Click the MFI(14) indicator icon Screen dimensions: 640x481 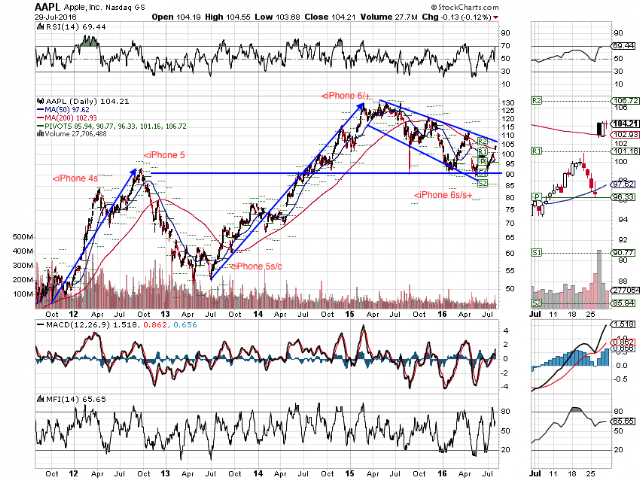(40, 399)
